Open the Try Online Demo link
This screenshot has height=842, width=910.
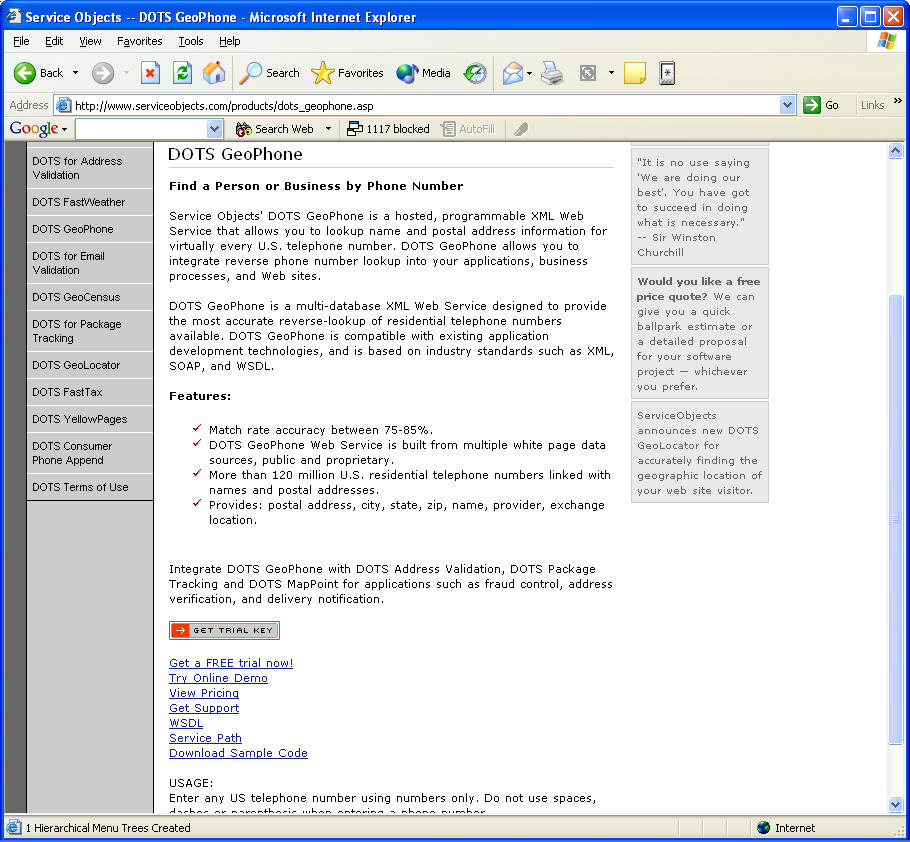tap(218, 678)
